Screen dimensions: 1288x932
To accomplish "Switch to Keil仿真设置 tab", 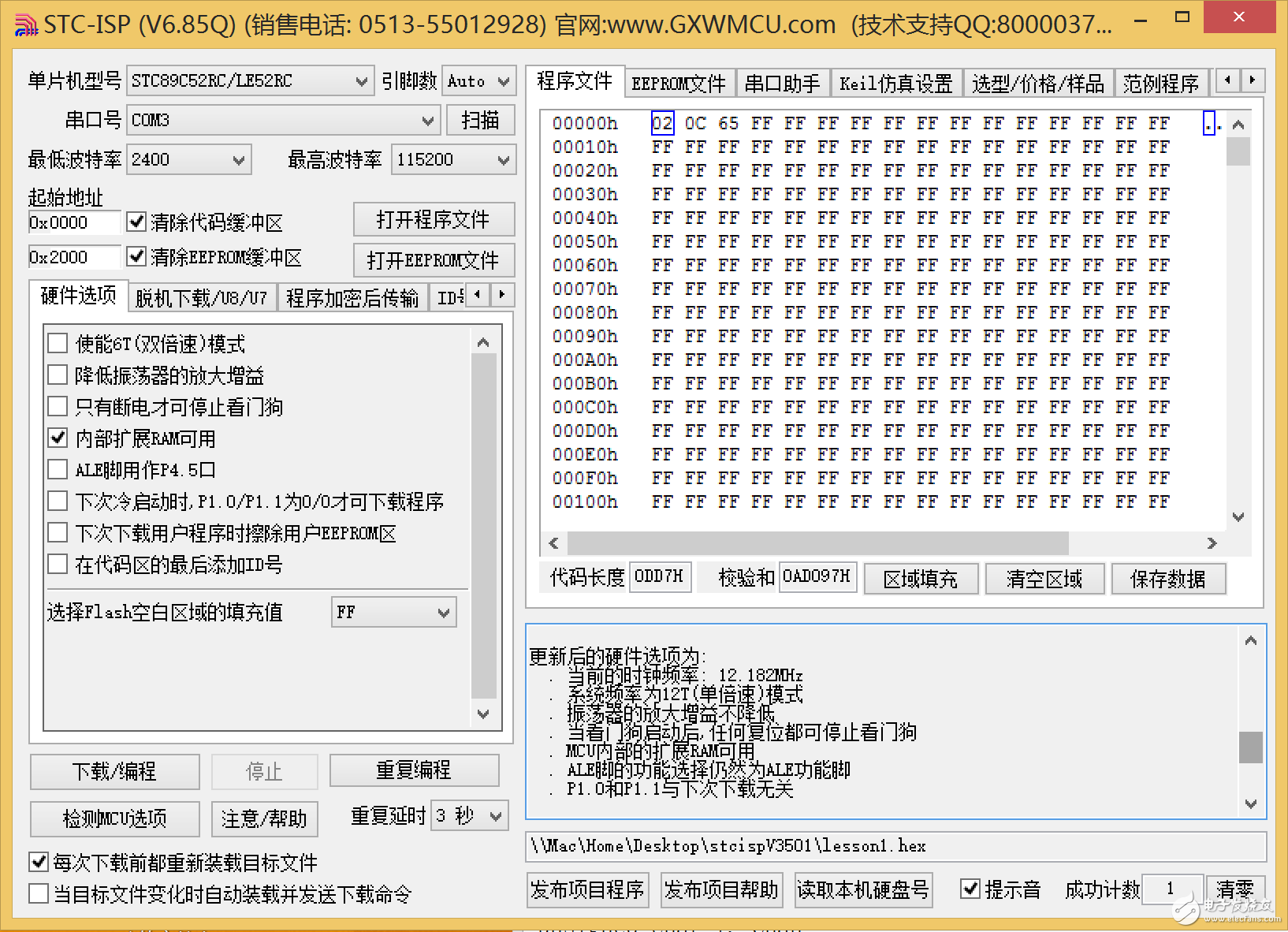I will pos(896,83).
